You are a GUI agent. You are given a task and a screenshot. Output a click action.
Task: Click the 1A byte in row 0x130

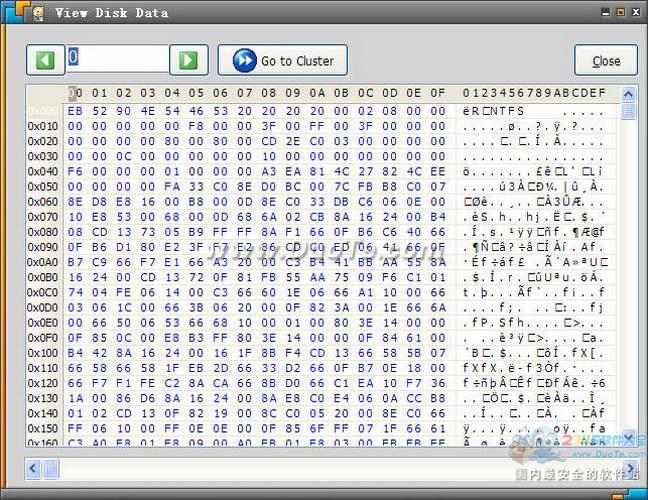click(75, 398)
